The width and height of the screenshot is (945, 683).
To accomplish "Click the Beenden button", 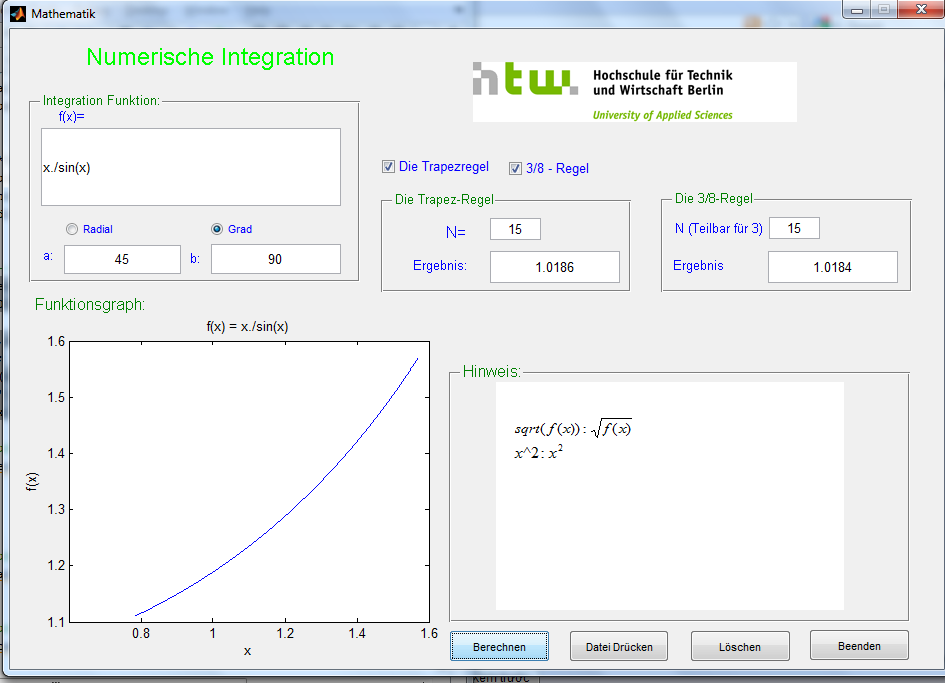I will [859, 646].
